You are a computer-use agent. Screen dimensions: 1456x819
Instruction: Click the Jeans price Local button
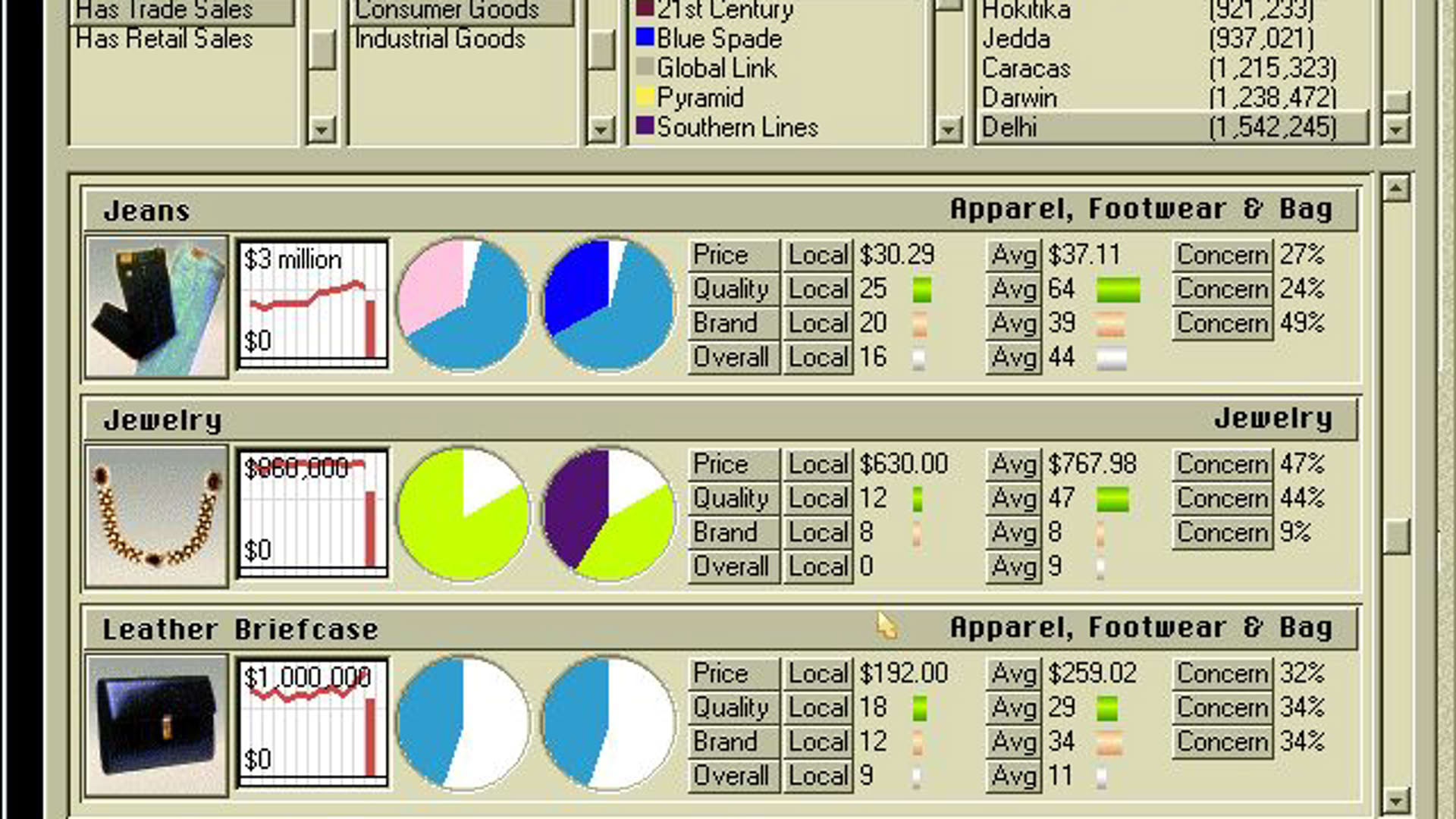point(817,256)
